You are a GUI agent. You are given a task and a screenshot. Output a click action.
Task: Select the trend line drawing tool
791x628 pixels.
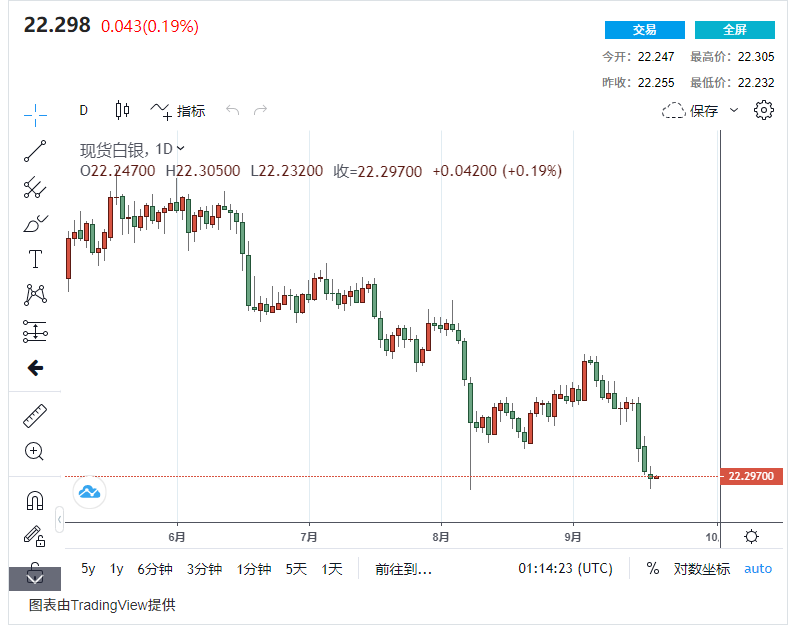coord(35,150)
